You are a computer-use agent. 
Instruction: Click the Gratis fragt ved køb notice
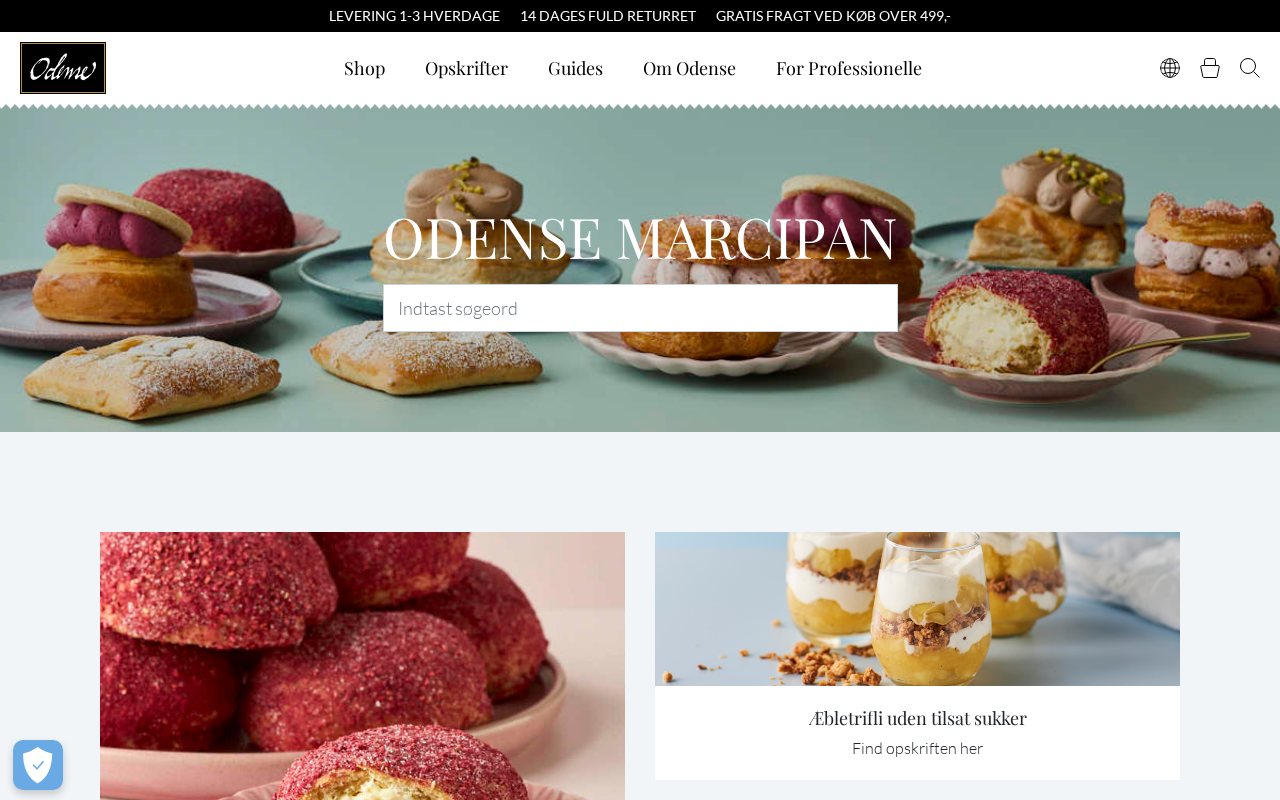coord(833,16)
